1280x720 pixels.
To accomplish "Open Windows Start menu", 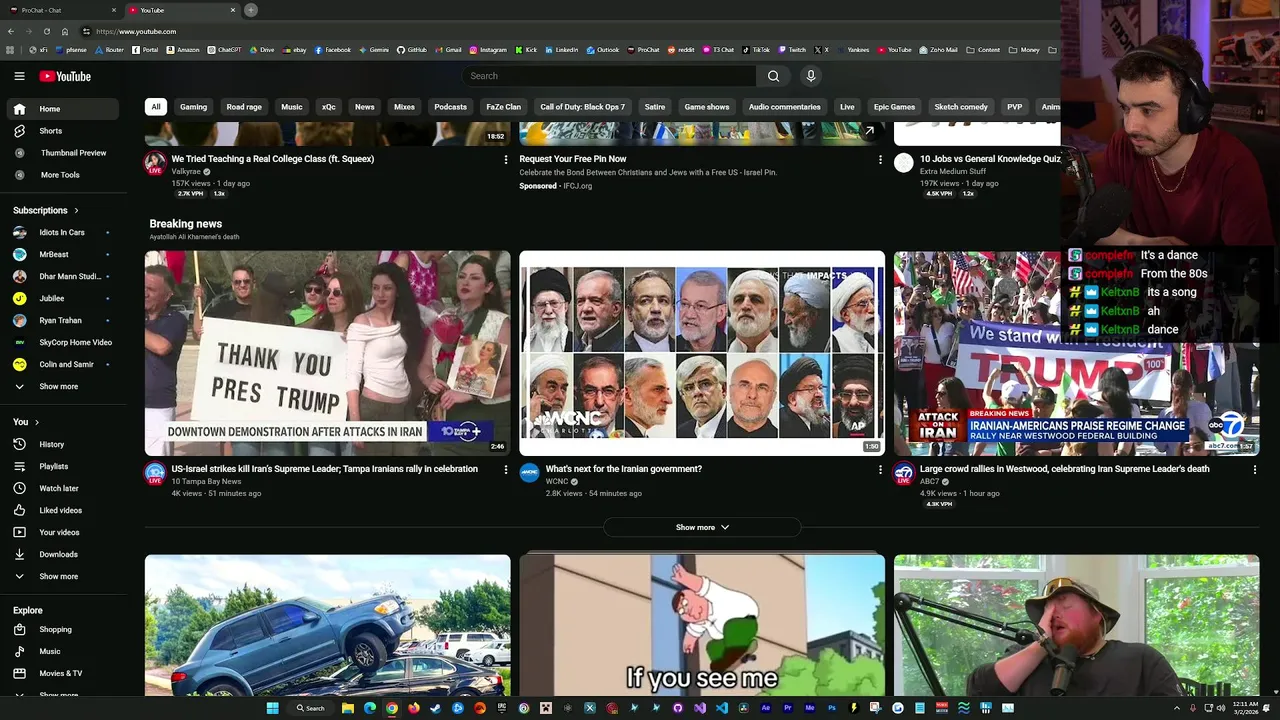I will click(x=272, y=708).
